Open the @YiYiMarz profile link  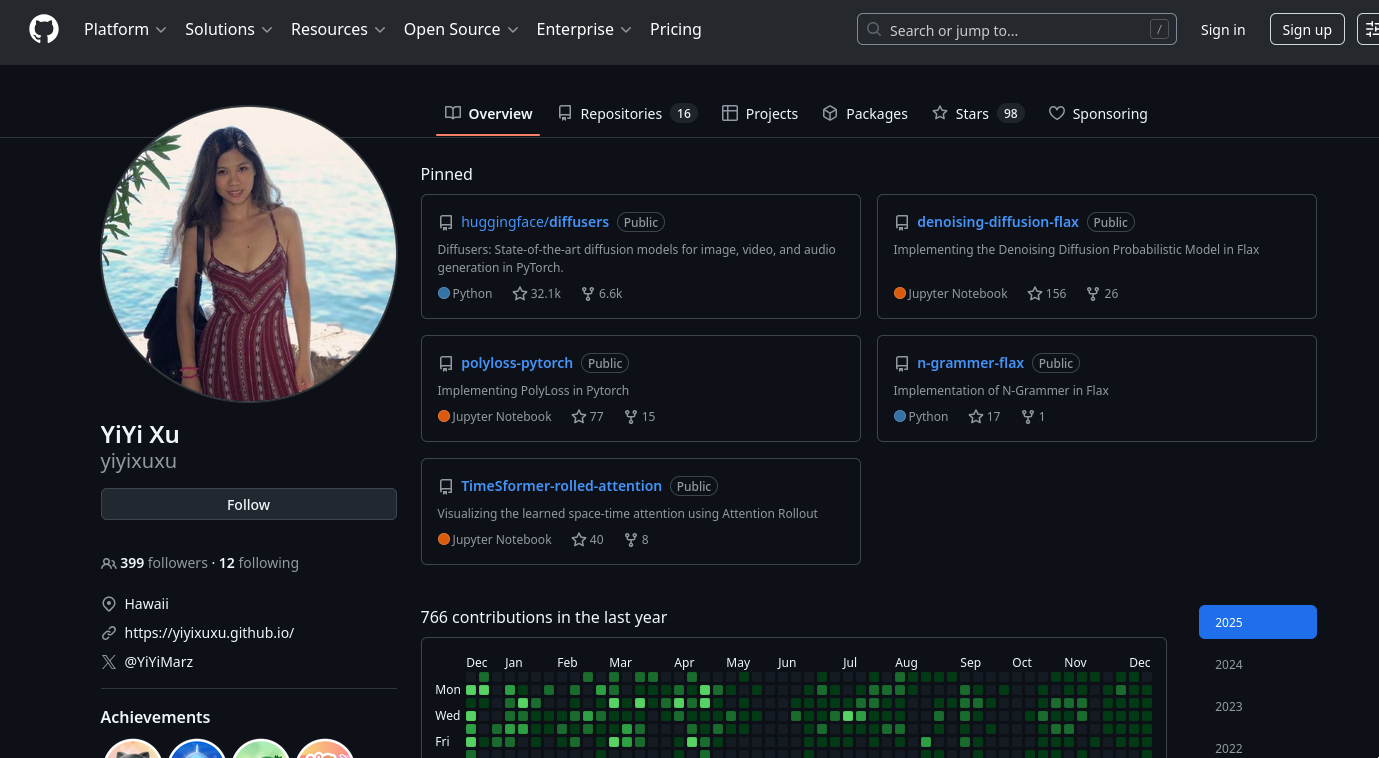click(159, 662)
